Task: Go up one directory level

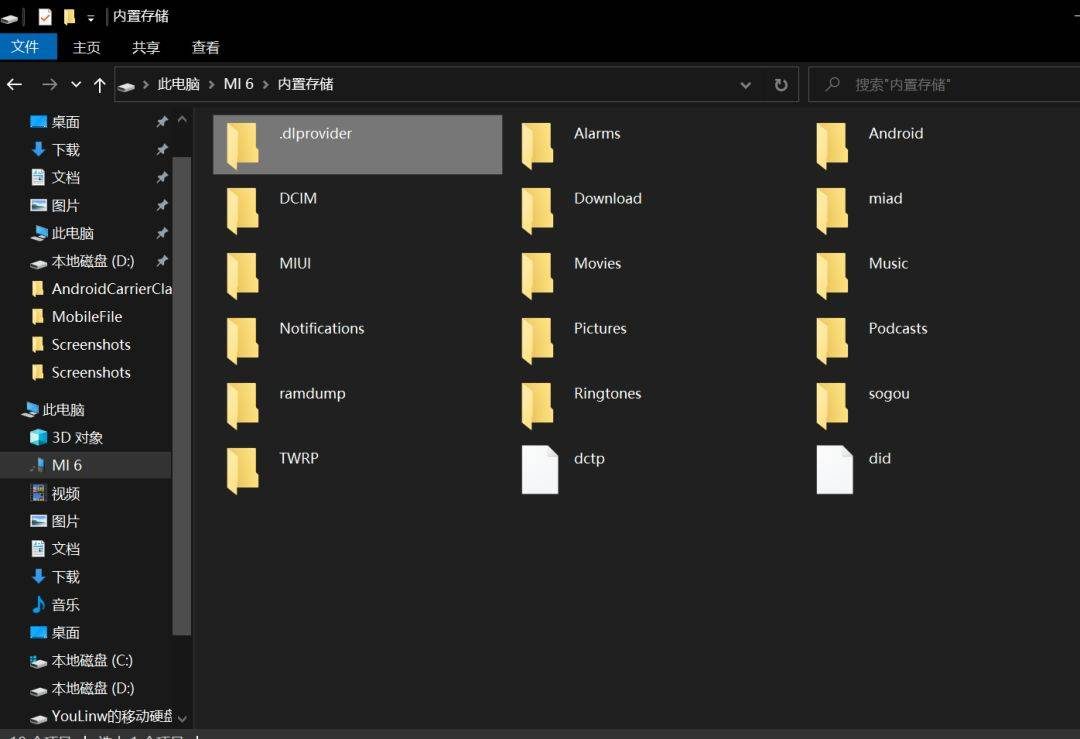Action: click(99, 85)
